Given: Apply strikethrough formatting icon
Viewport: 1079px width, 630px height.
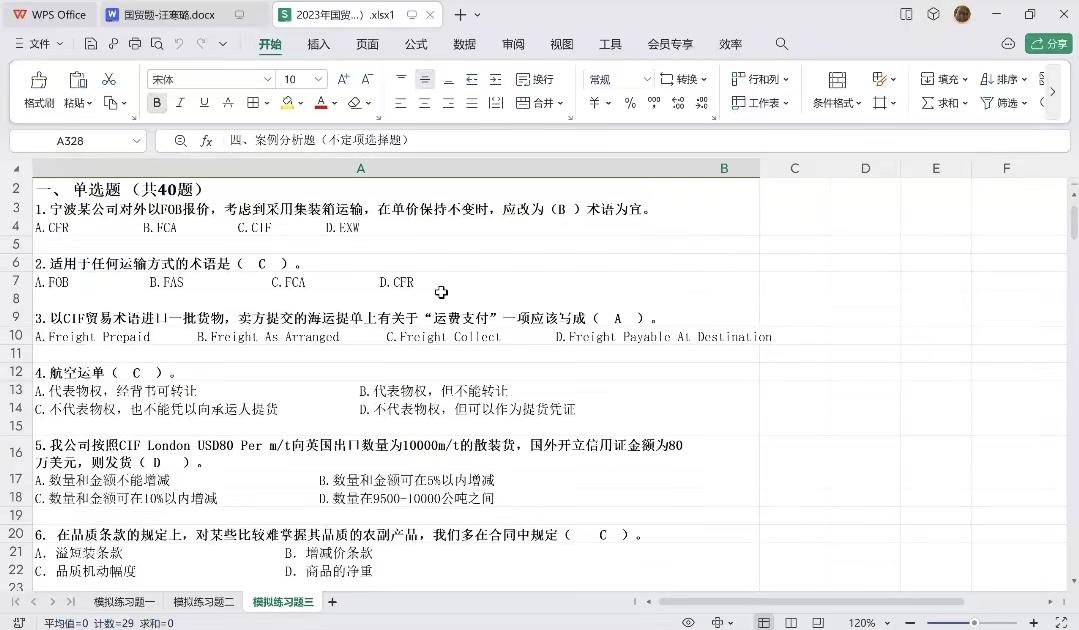Looking at the screenshot, I should 228,103.
